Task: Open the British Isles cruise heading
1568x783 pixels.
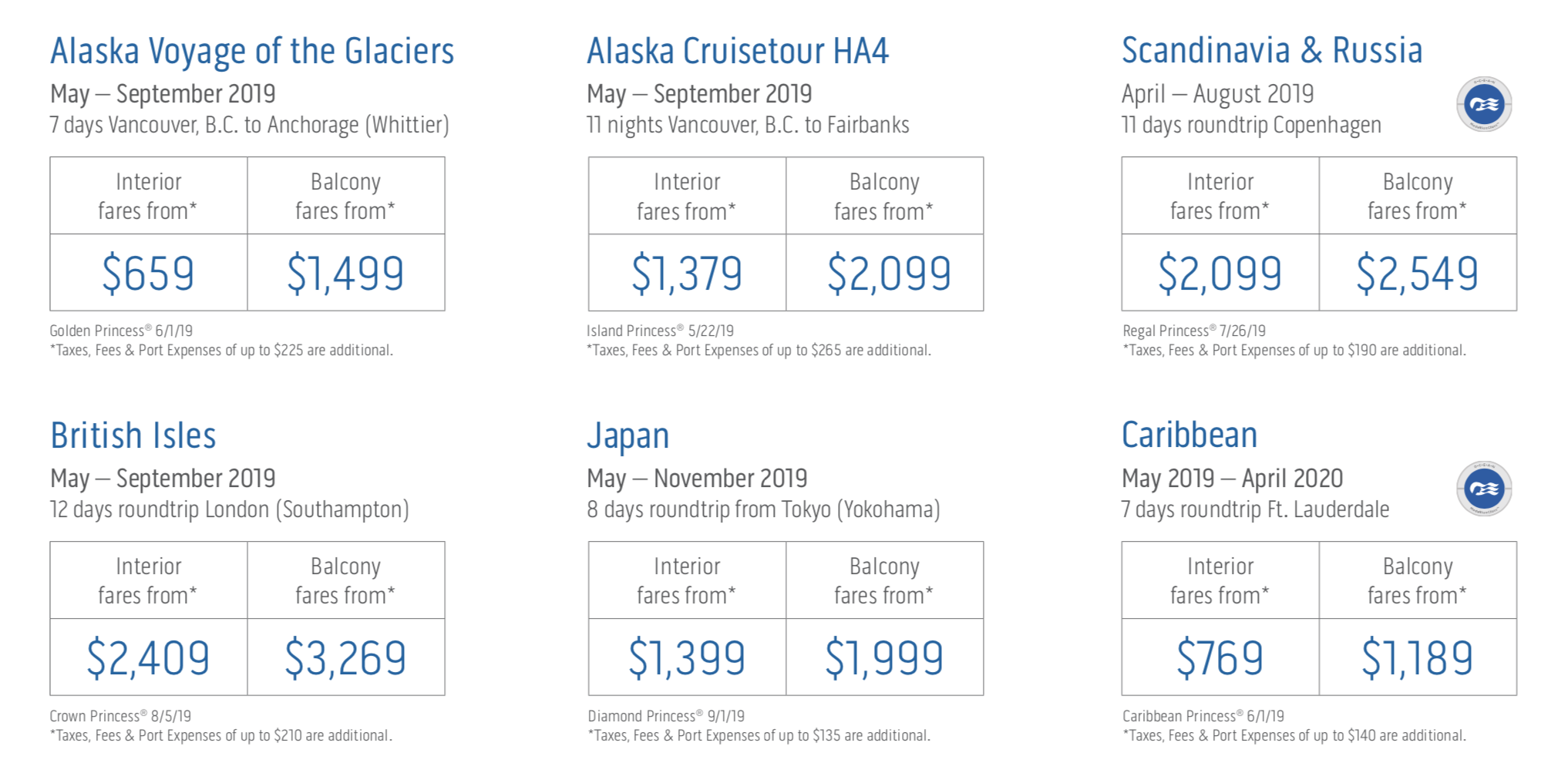Action: [x=133, y=435]
